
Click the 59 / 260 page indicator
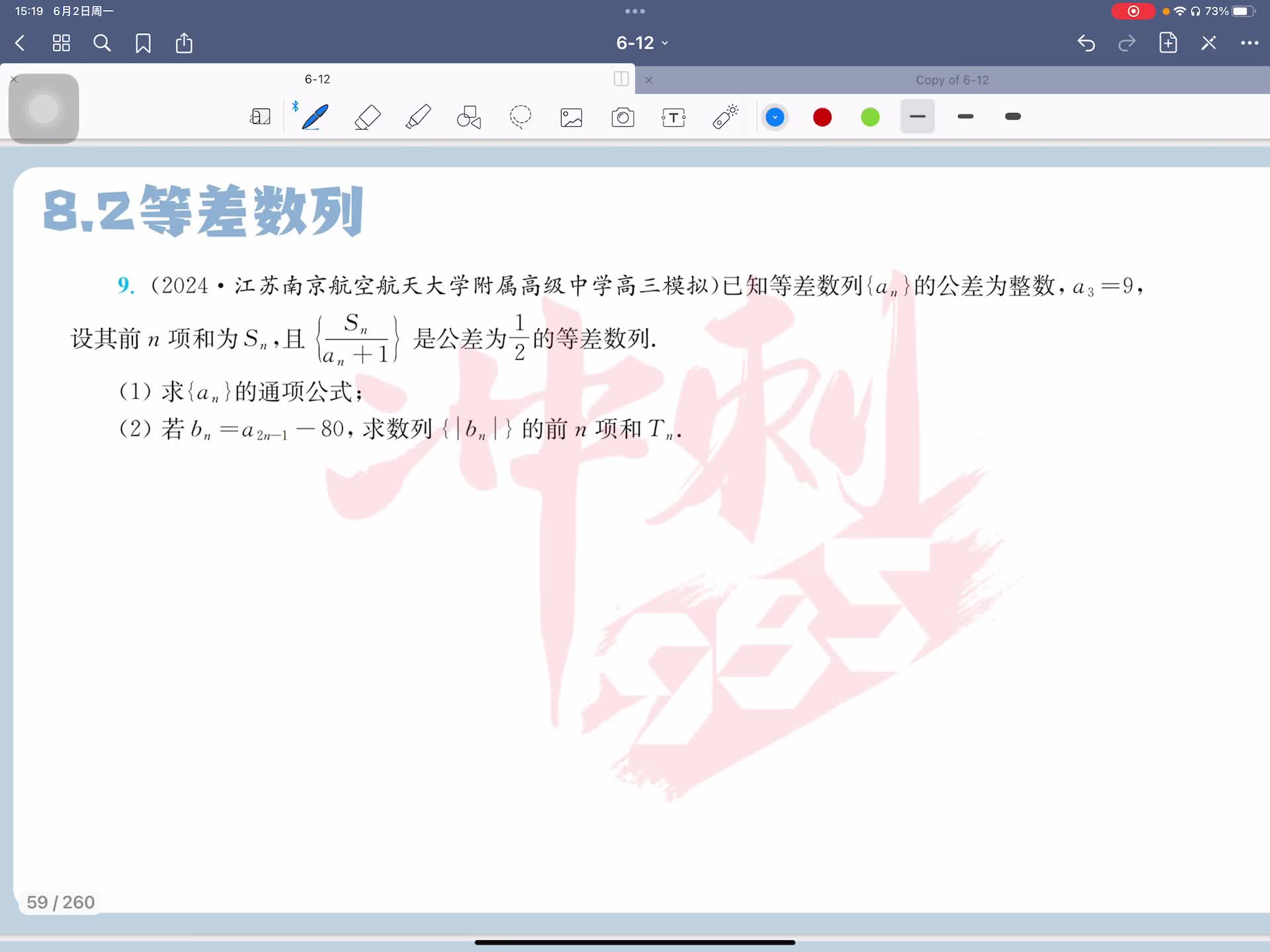click(x=61, y=902)
